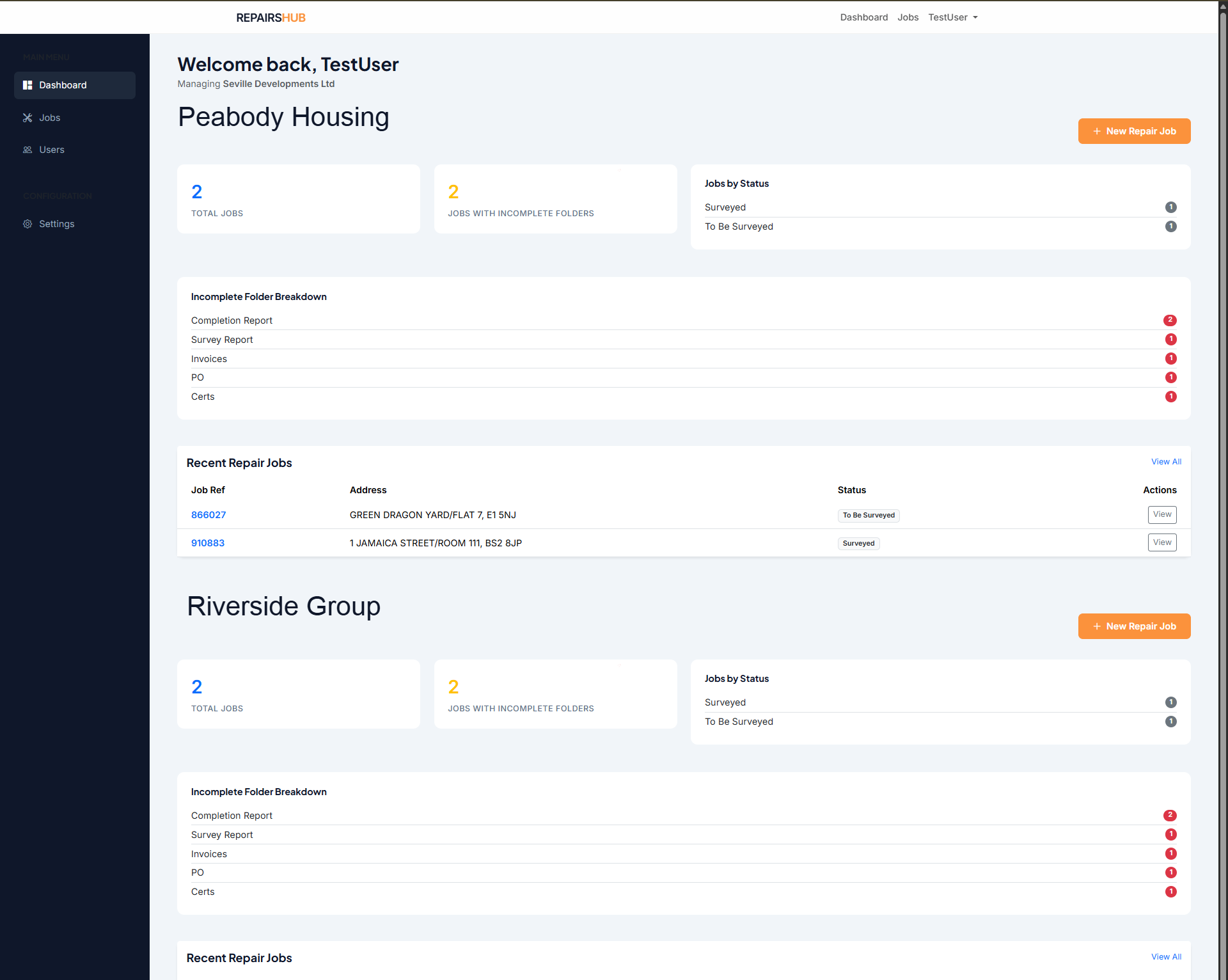Viewport: 1228px width, 980px height.
Task: Click the Users people icon in sidebar
Action: [x=28, y=150]
